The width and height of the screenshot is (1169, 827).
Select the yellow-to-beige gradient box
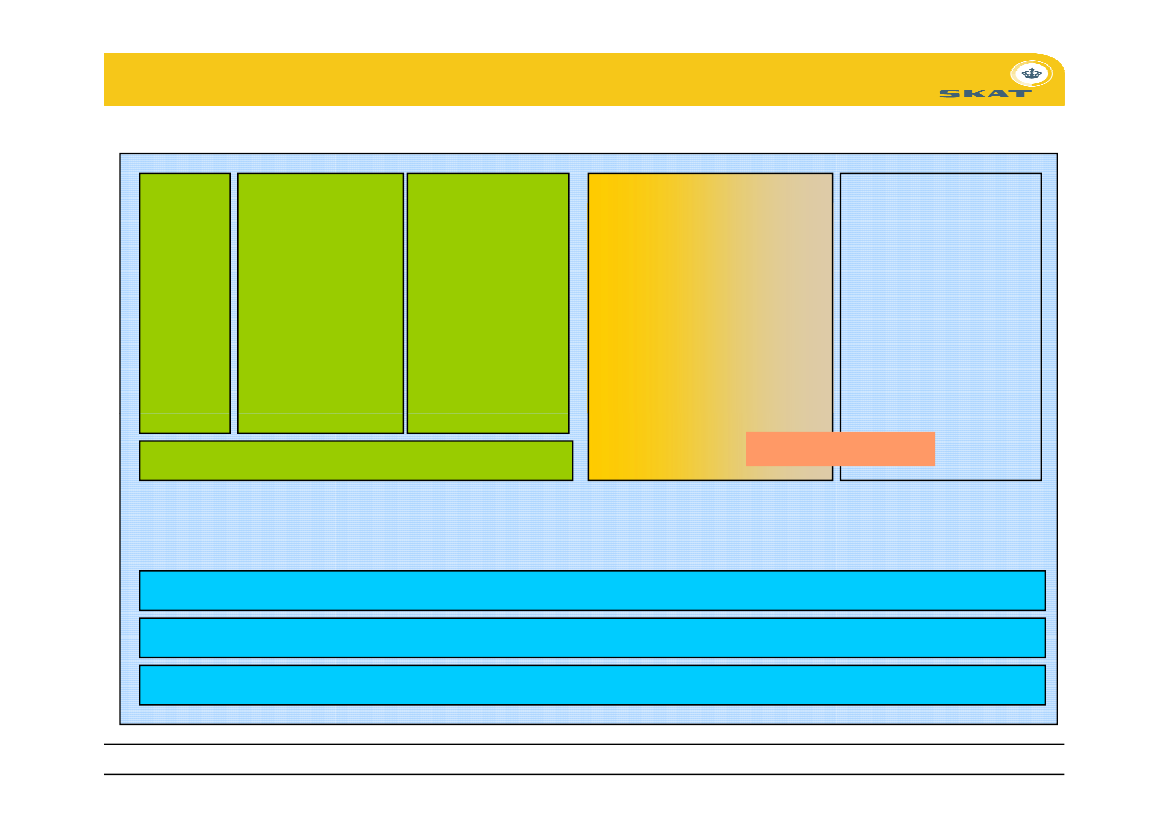[x=710, y=327]
